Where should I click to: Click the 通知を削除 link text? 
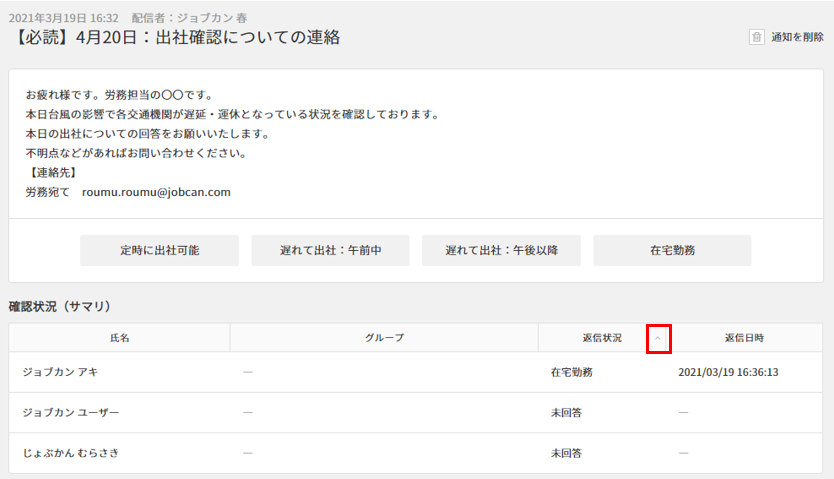tap(797, 37)
